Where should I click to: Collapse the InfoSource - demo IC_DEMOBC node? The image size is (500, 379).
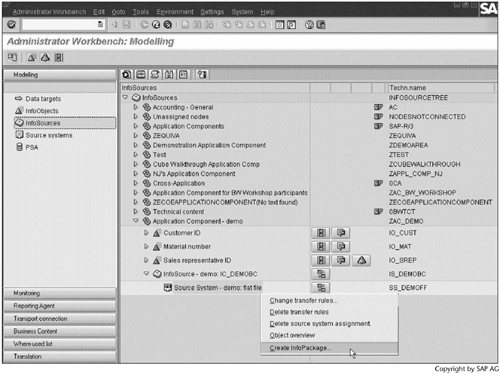pyautogui.click(x=146, y=274)
